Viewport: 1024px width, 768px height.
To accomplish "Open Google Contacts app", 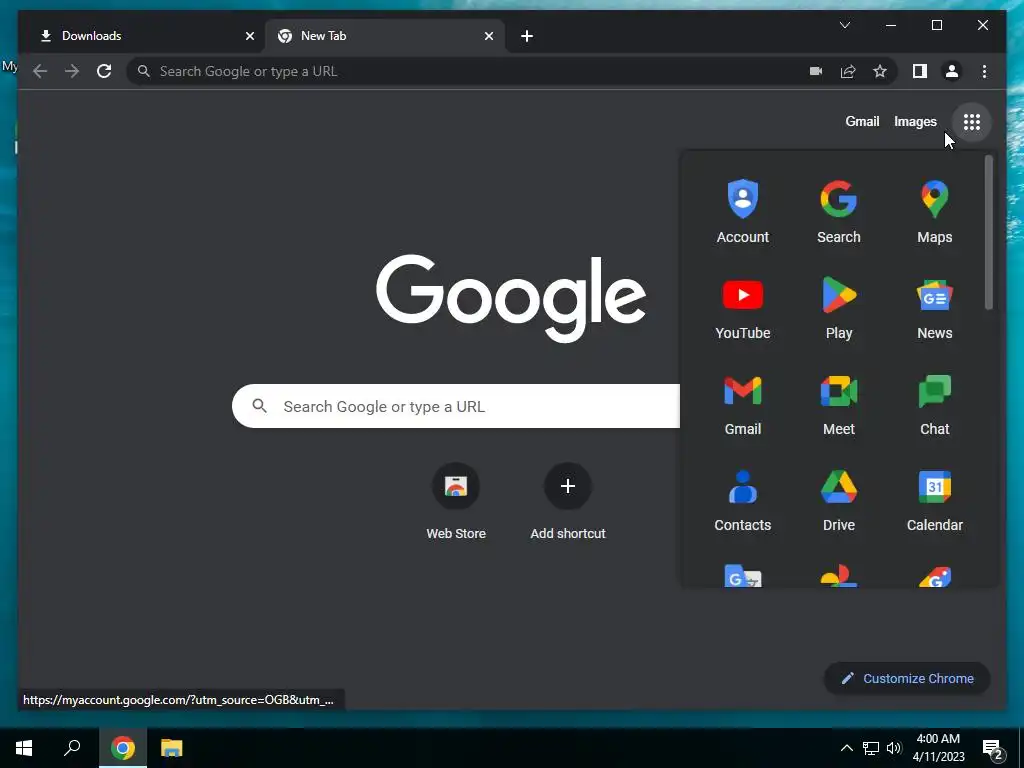I will pyautogui.click(x=743, y=500).
